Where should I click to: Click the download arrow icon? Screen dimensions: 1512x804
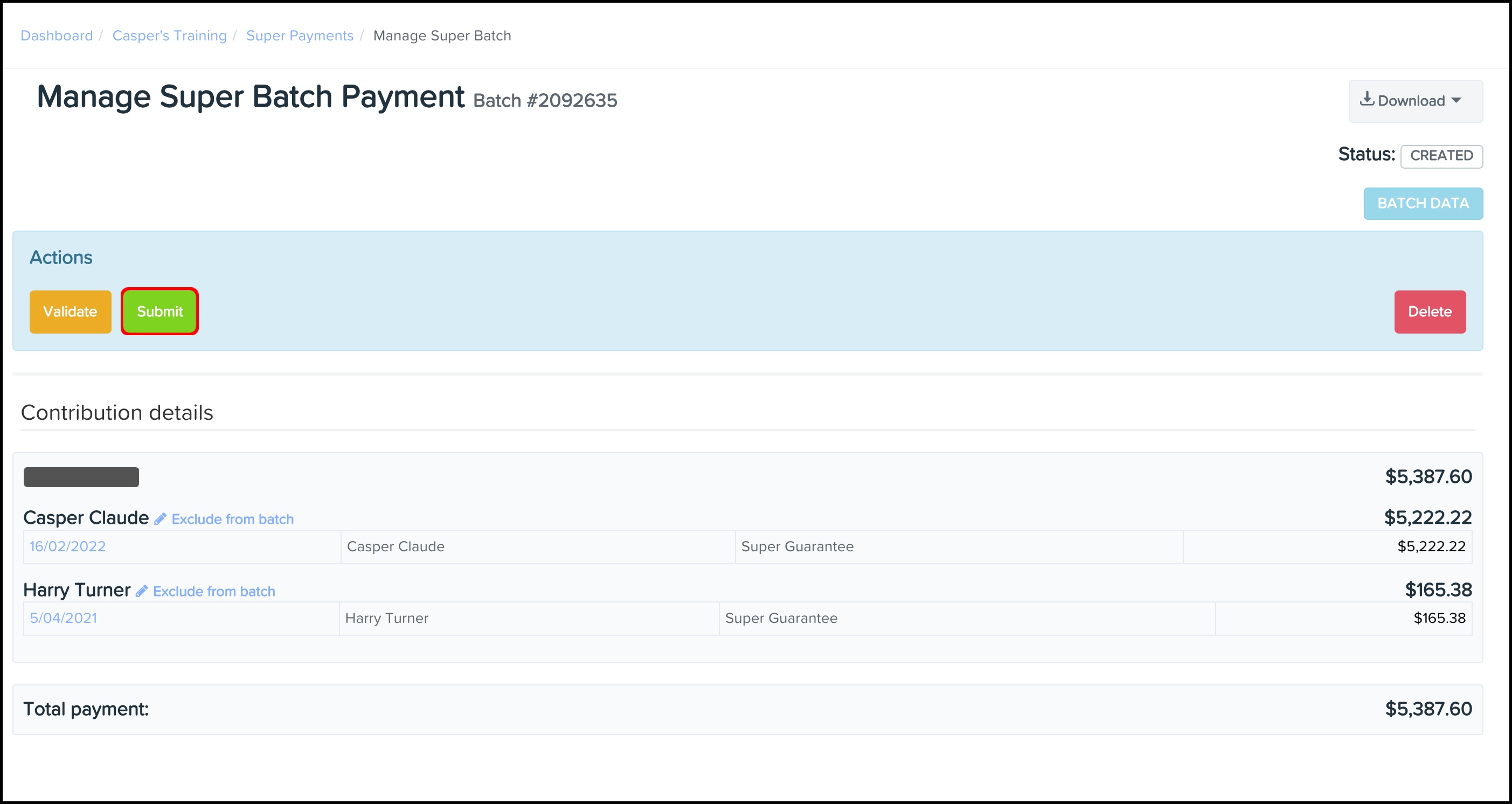pyautogui.click(x=1367, y=99)
